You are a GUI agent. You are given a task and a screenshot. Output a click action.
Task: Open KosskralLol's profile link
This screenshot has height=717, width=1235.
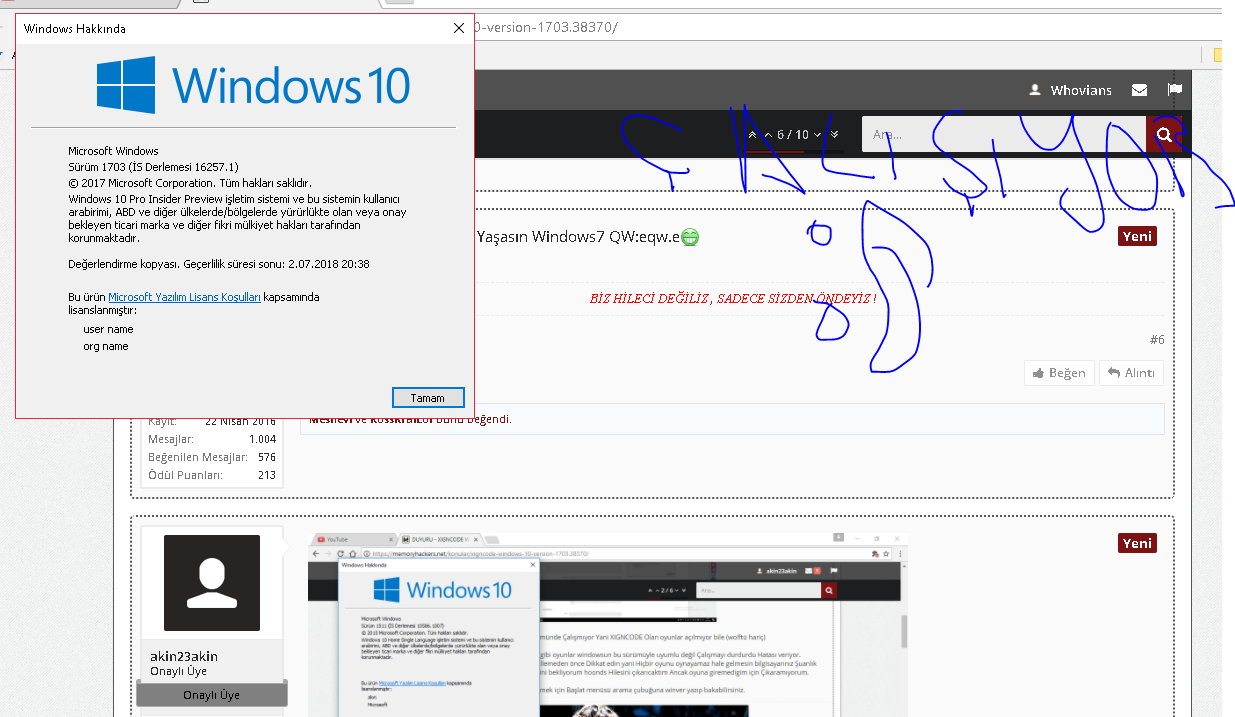click(x=403, y=419)
